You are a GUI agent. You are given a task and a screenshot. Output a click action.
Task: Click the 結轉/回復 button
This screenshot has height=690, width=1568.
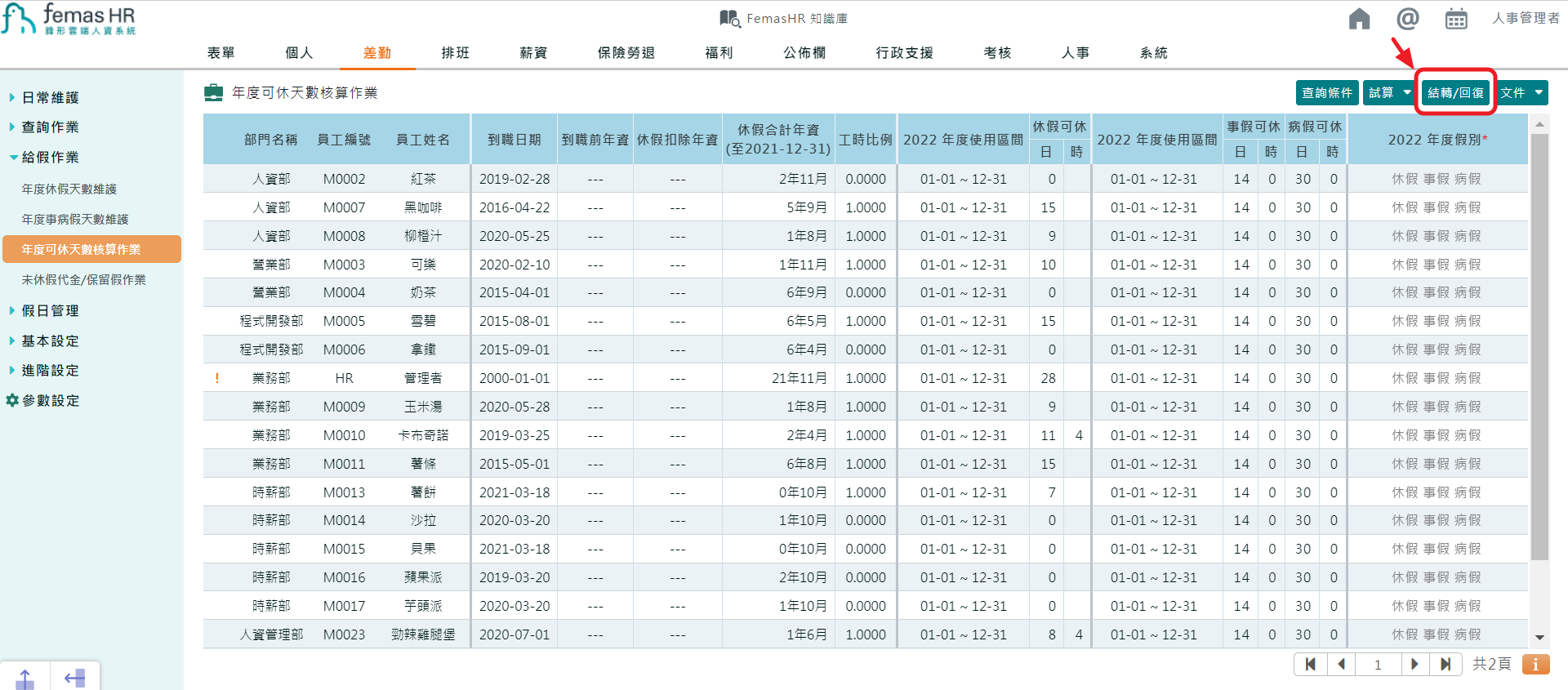[1456, 92]
